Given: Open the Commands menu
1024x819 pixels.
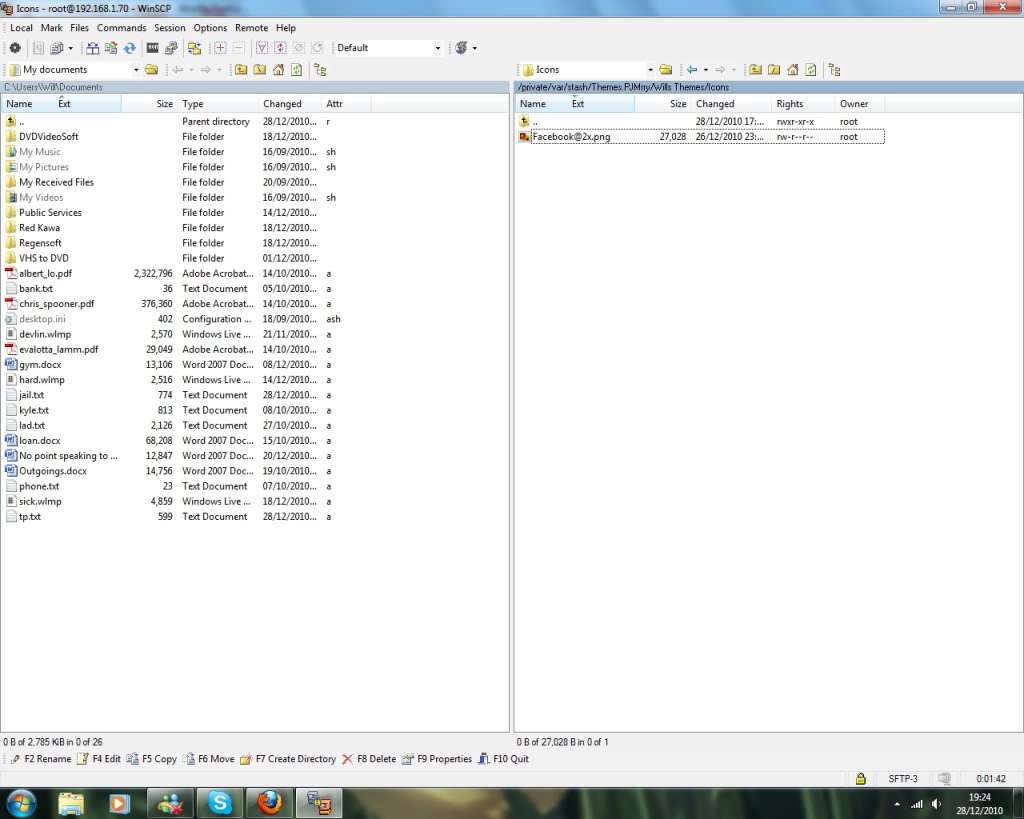Looking at the screenshot, I should point(121,27).
